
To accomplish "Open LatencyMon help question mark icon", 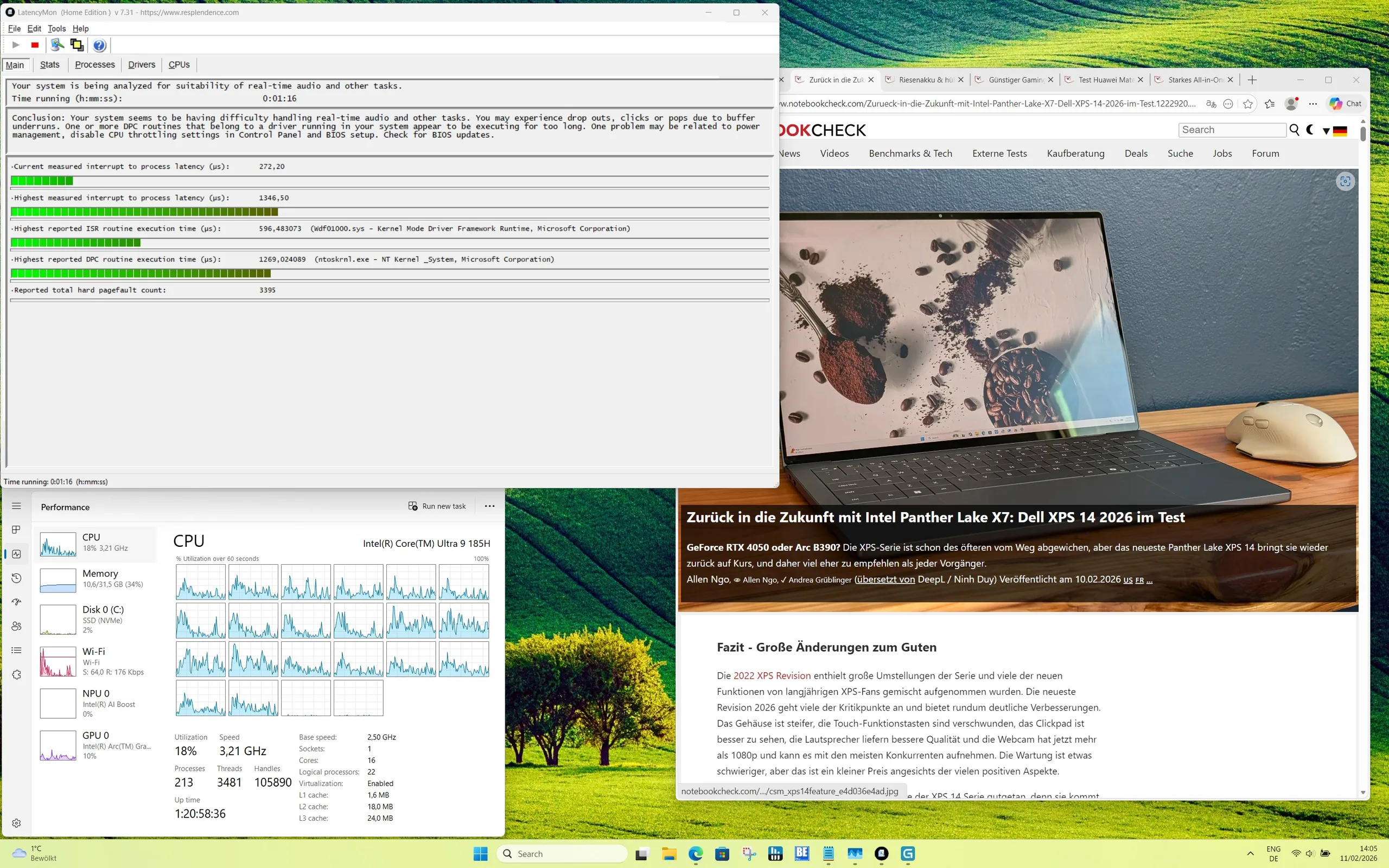I will coord(99,45).
